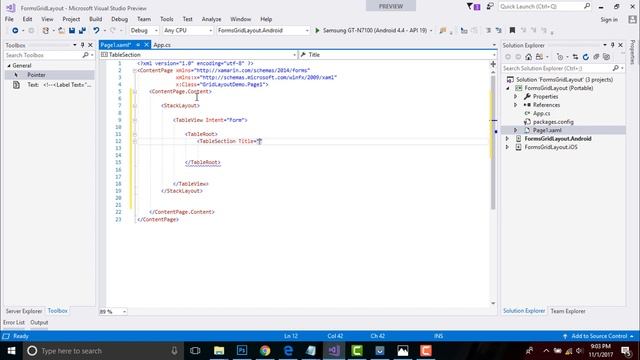Switch to the App.cs editor tab
640x360 pixels.
point(162,45)
